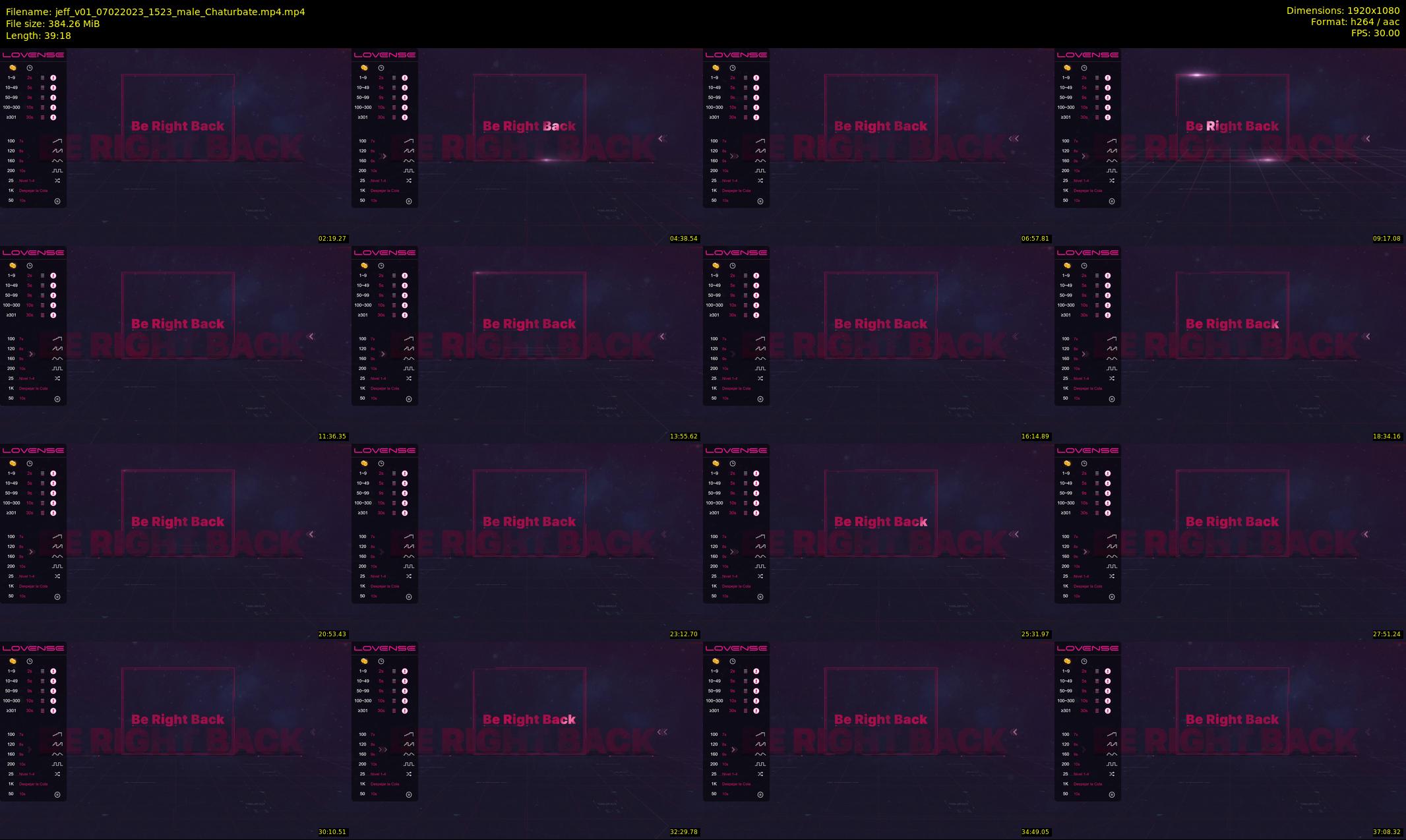Click the square-wave pattern icon in the 09:17.08 frame
This screenshot has width=1406, height=840.
(x=1112, y=171)
